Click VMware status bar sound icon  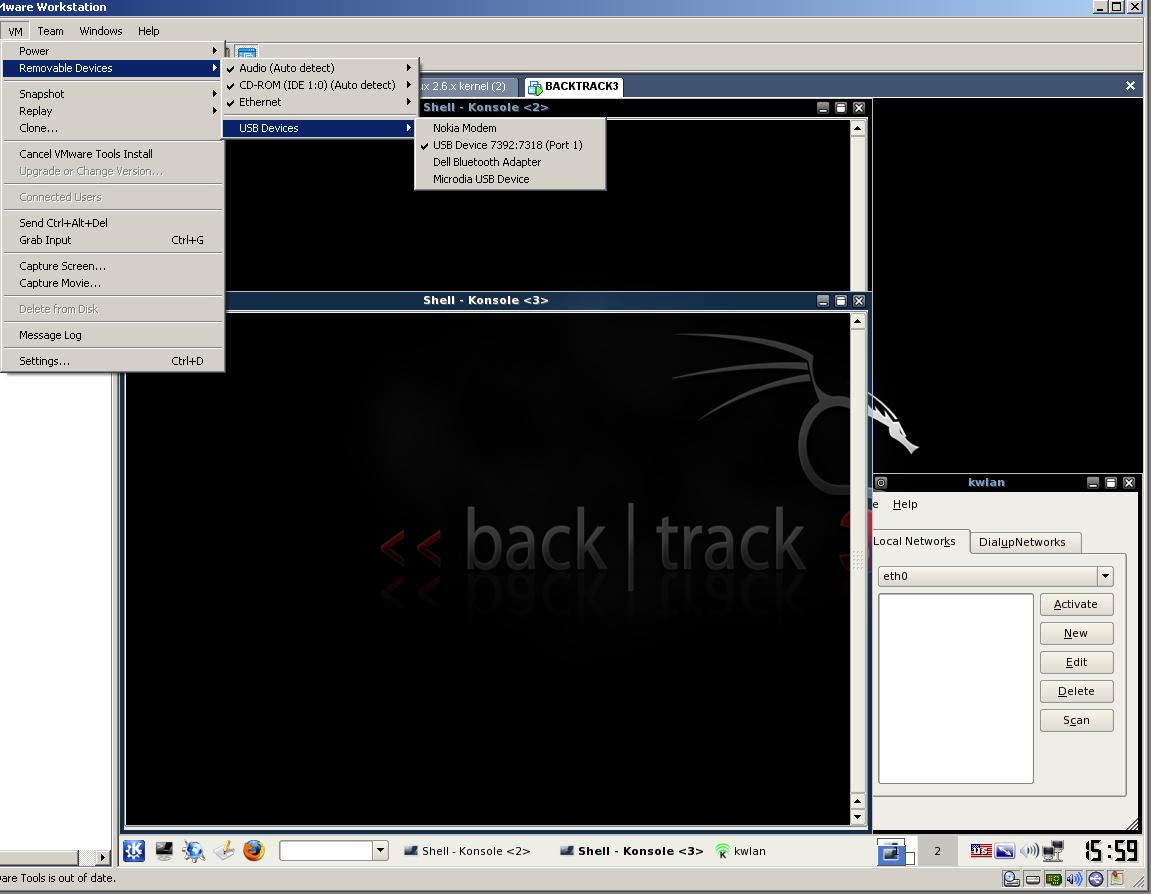pos(1075,879)
